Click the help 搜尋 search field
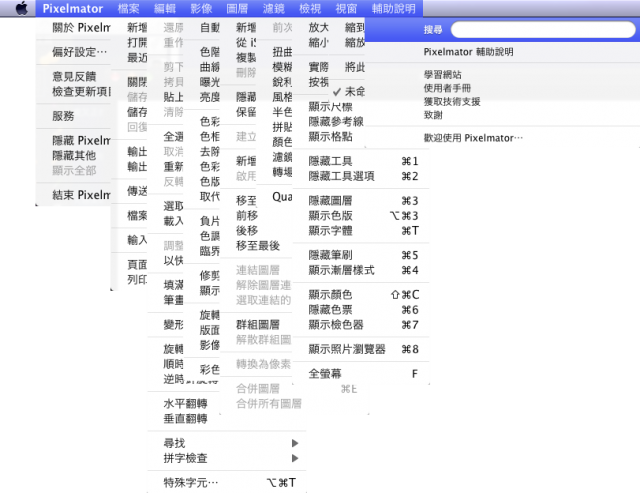640x493 pixels. (543, 29)
